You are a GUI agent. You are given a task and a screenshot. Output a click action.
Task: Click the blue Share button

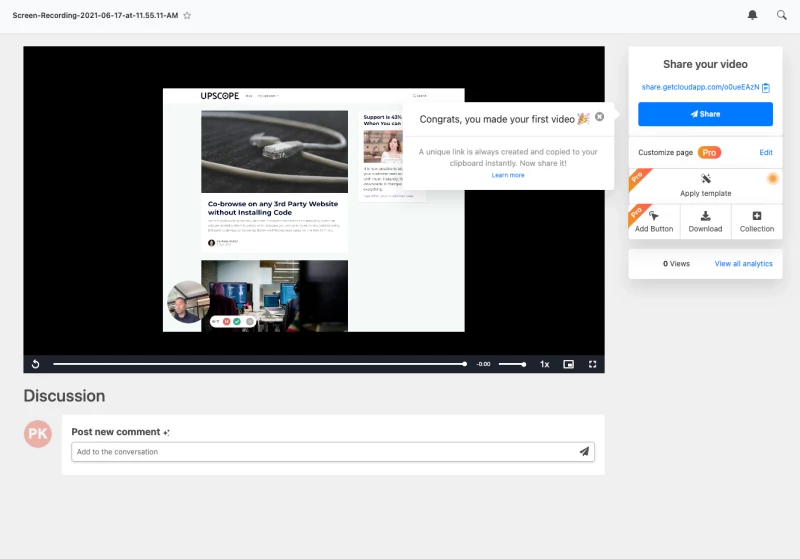pyautogui.click(x=705, y=114)
